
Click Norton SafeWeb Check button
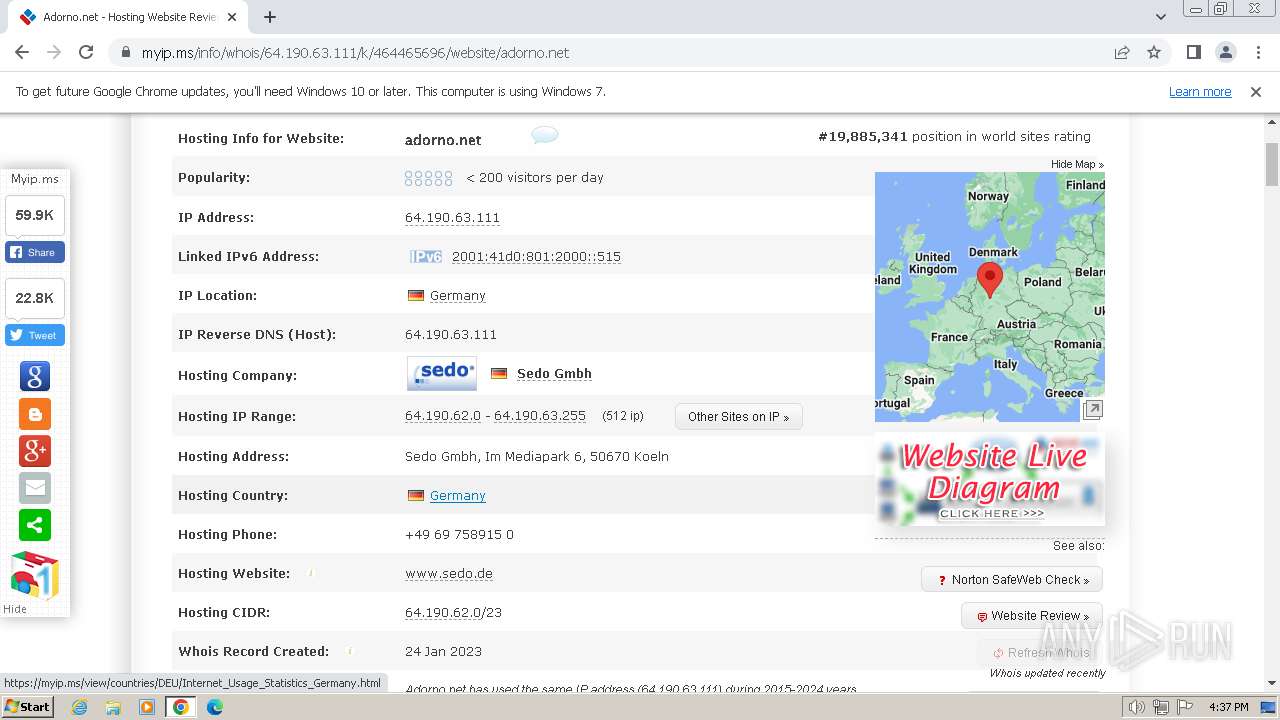click(1012, 580)
